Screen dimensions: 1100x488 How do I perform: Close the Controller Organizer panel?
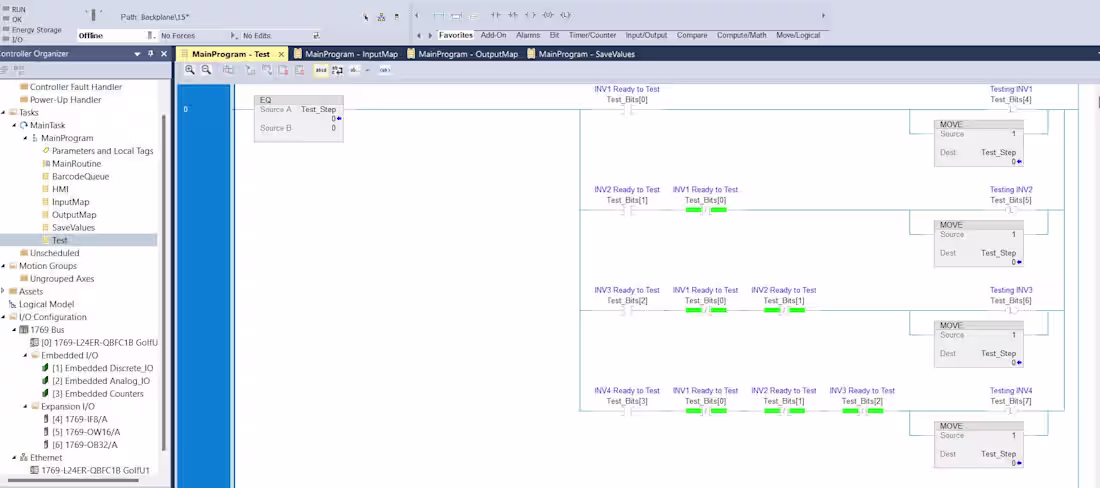click(164, 53)
